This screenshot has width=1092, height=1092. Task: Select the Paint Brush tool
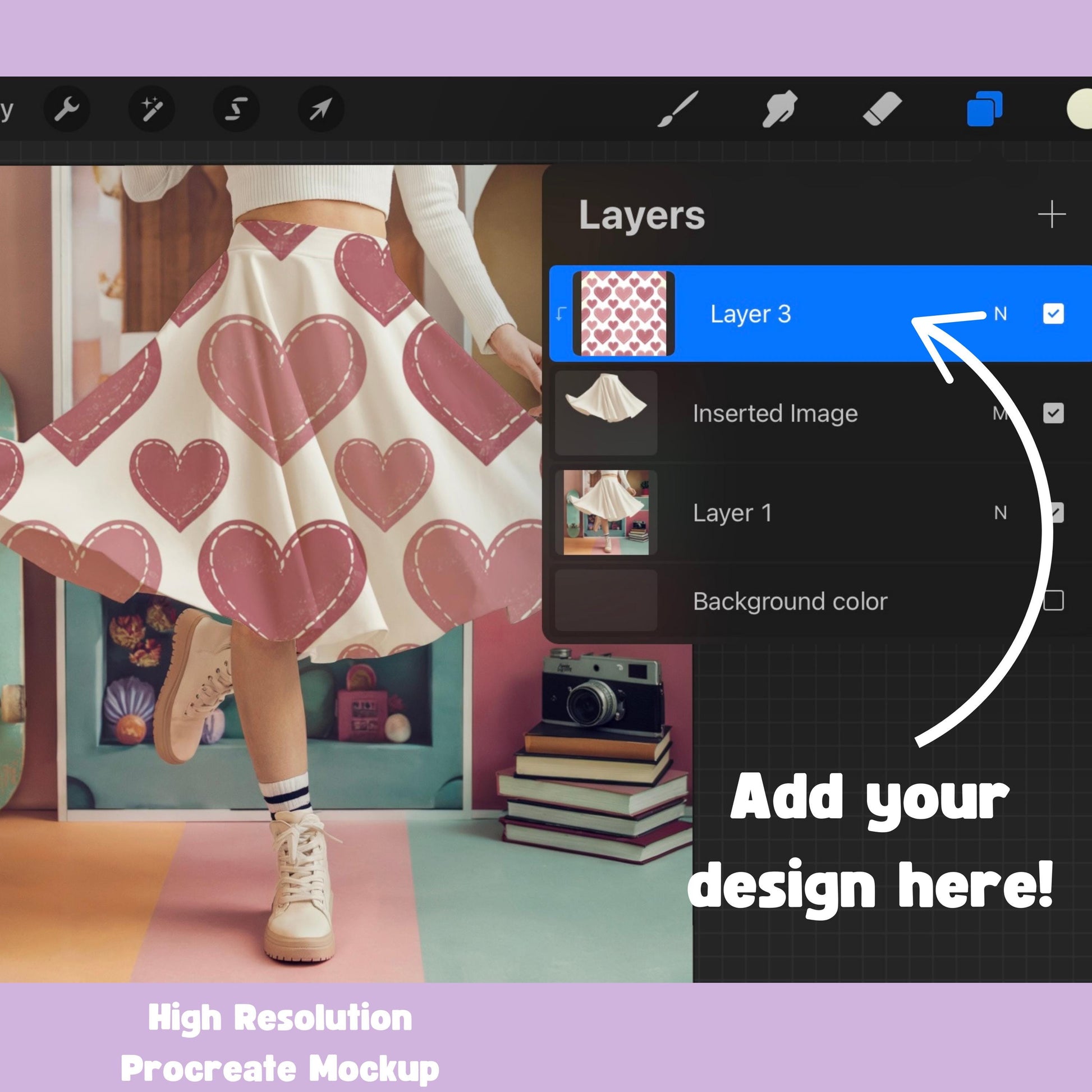point(678,108)
